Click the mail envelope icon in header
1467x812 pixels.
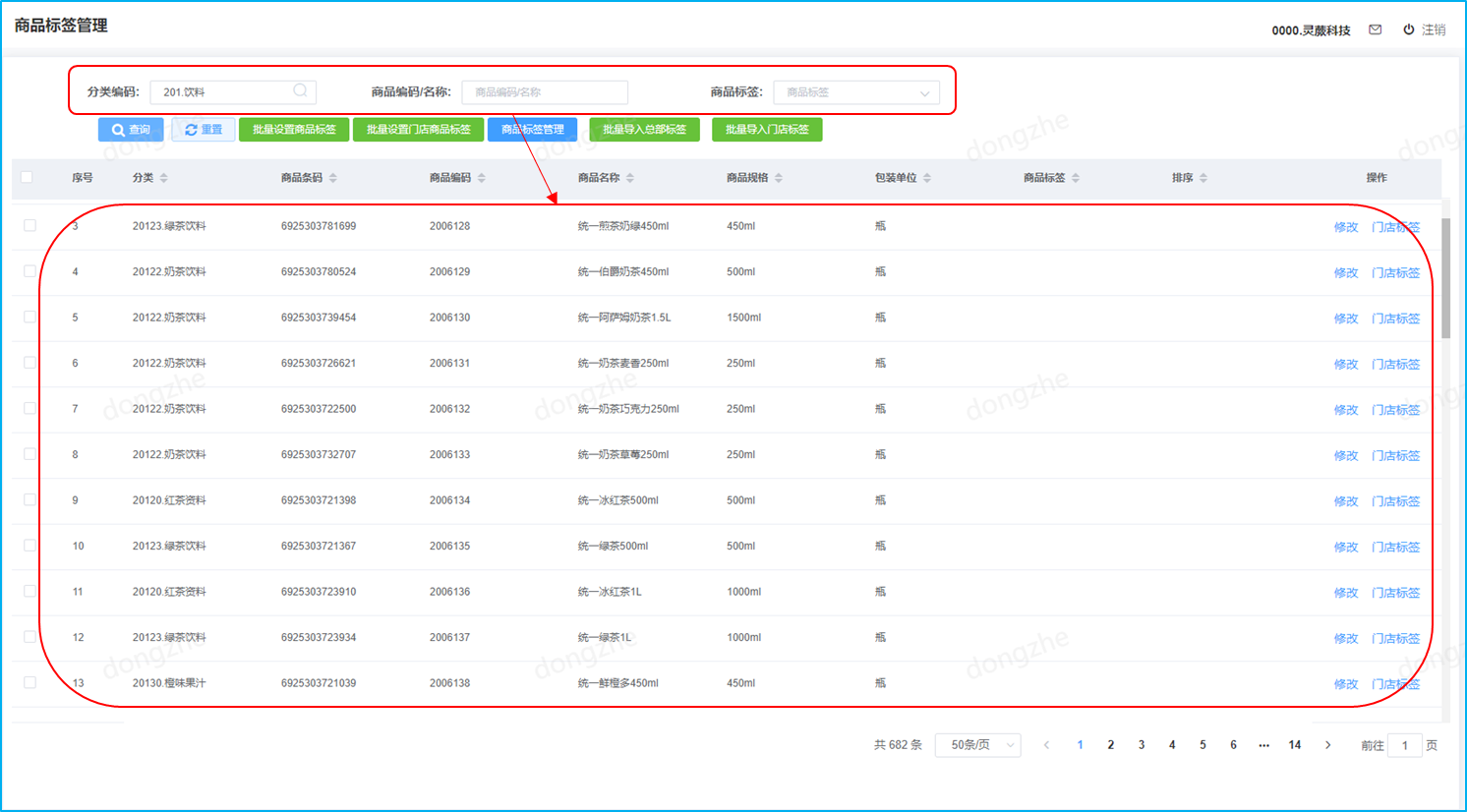1375,29
